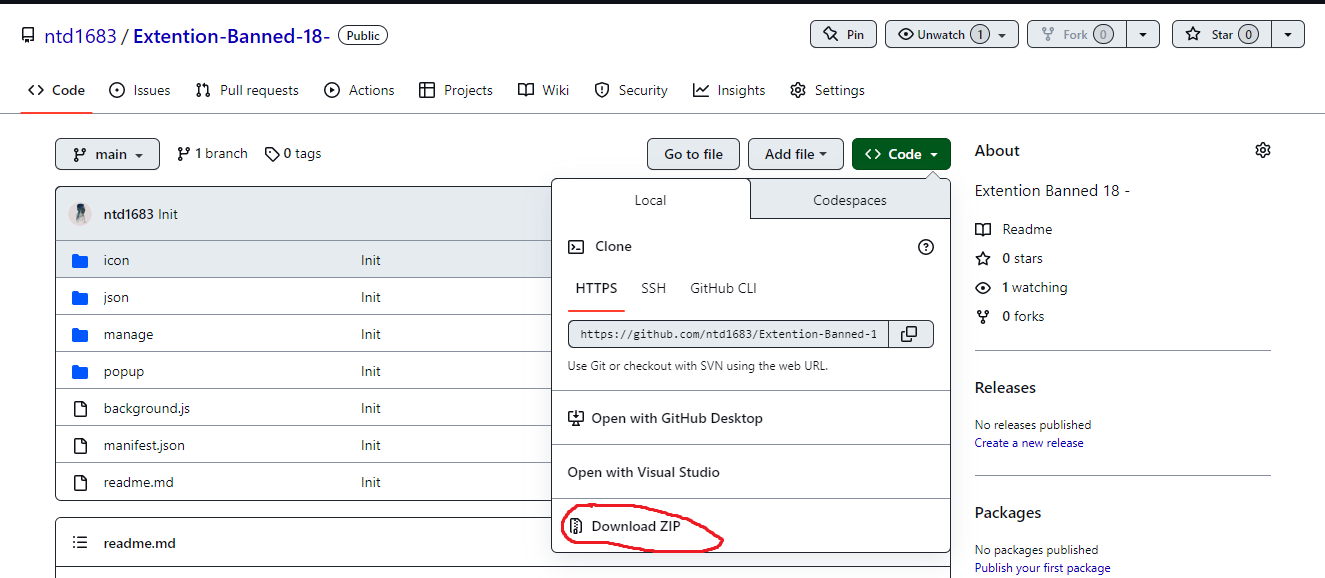Pin the repository
The width and height of the screenshot is (1325, 578).
[843, 34]
